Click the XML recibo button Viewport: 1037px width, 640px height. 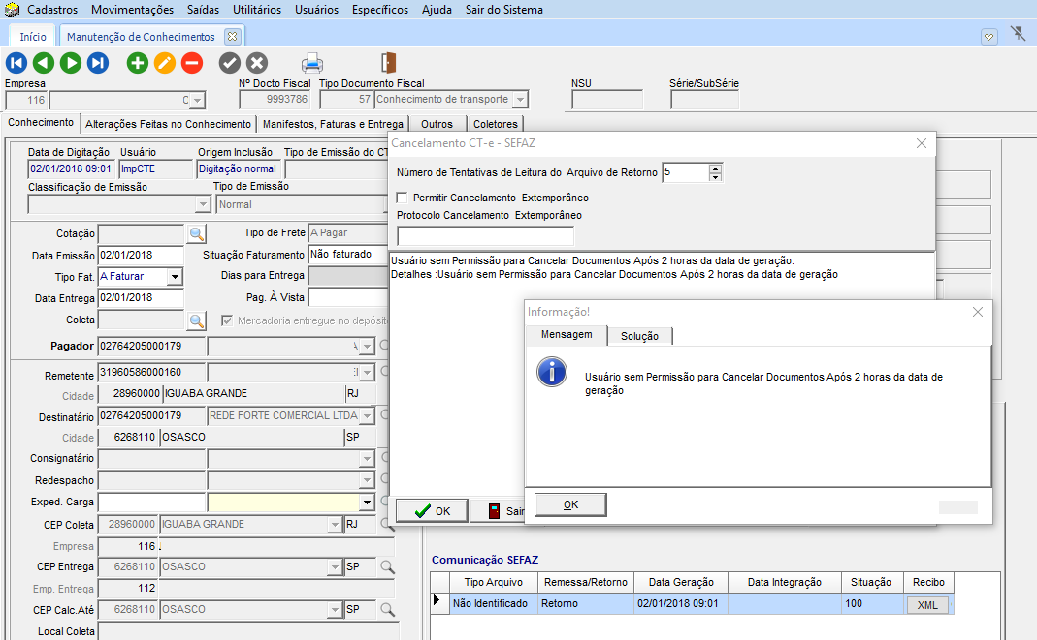tap(927, 605)
